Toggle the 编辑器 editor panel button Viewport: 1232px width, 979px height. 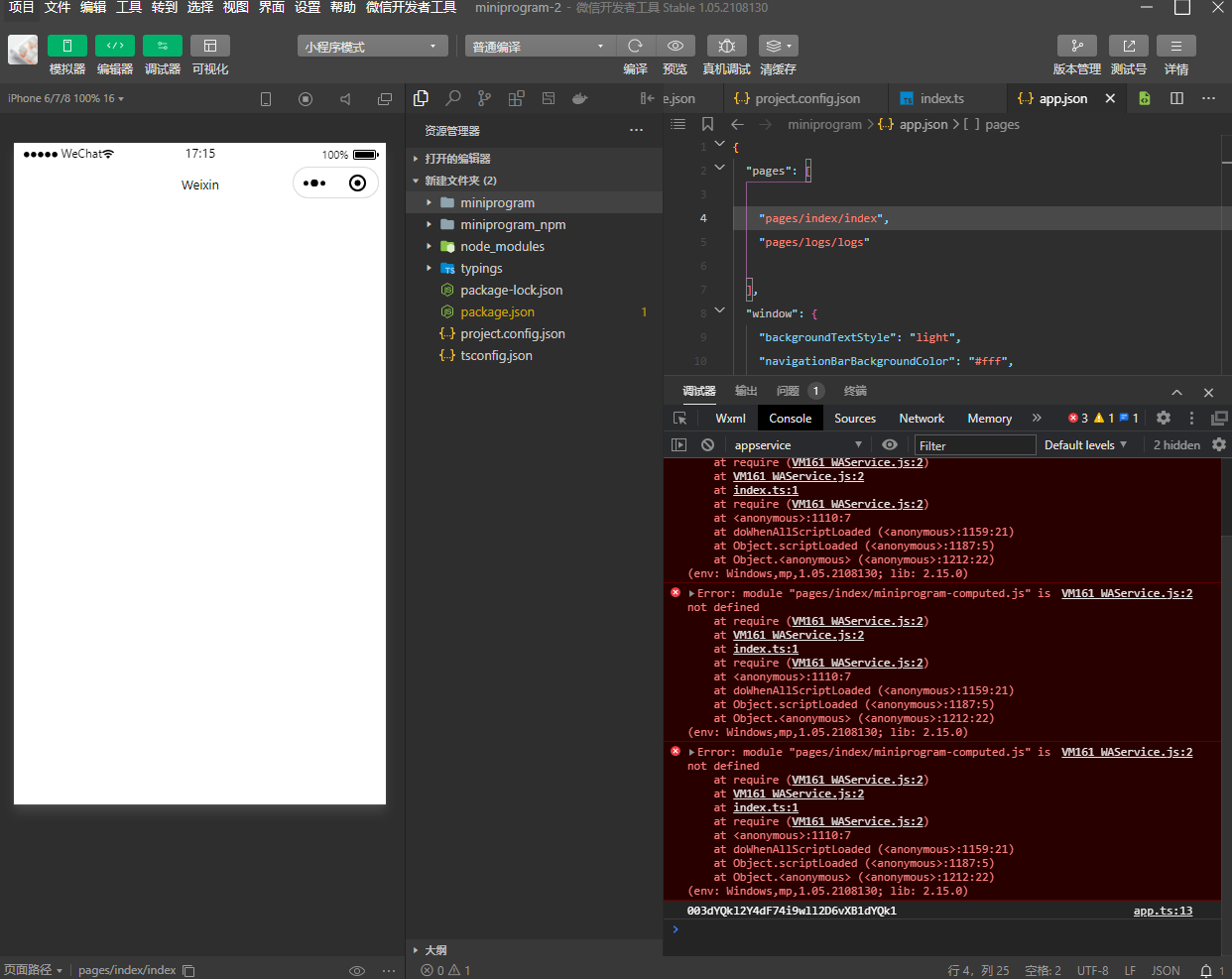pyautogui.click(x=115, y=46)
